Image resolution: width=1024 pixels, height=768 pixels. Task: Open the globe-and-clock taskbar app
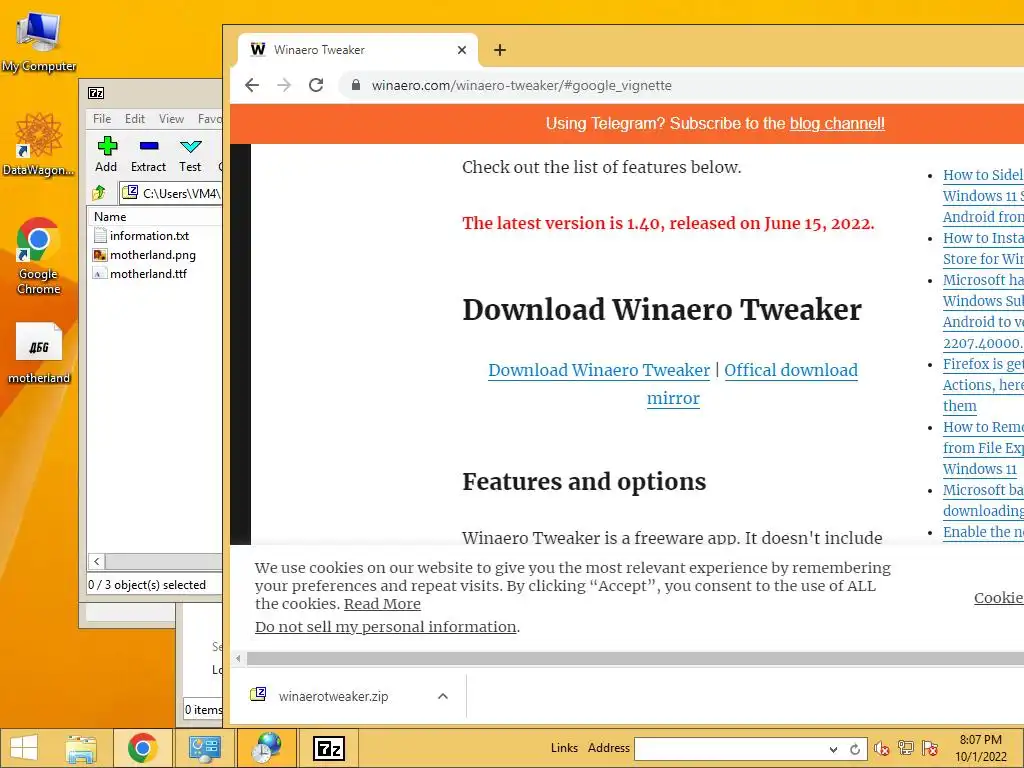coord(266,748)
